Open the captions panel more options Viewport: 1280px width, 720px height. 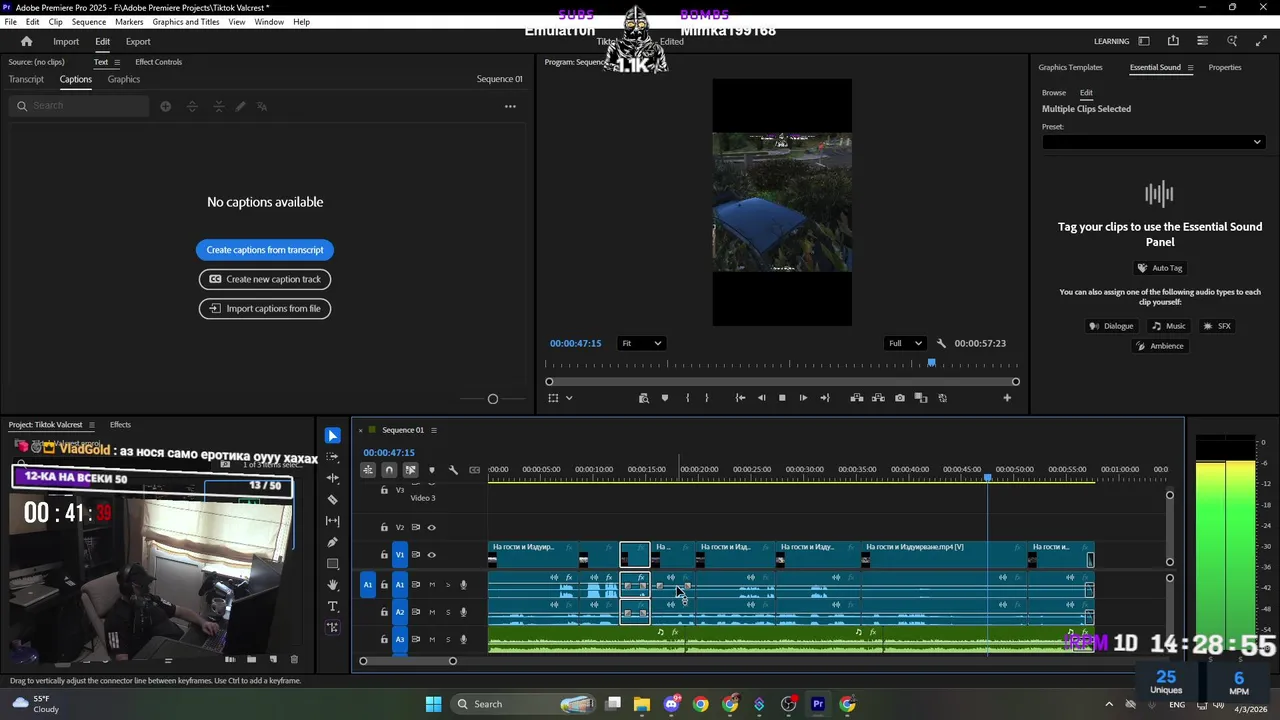coord(510,106)
